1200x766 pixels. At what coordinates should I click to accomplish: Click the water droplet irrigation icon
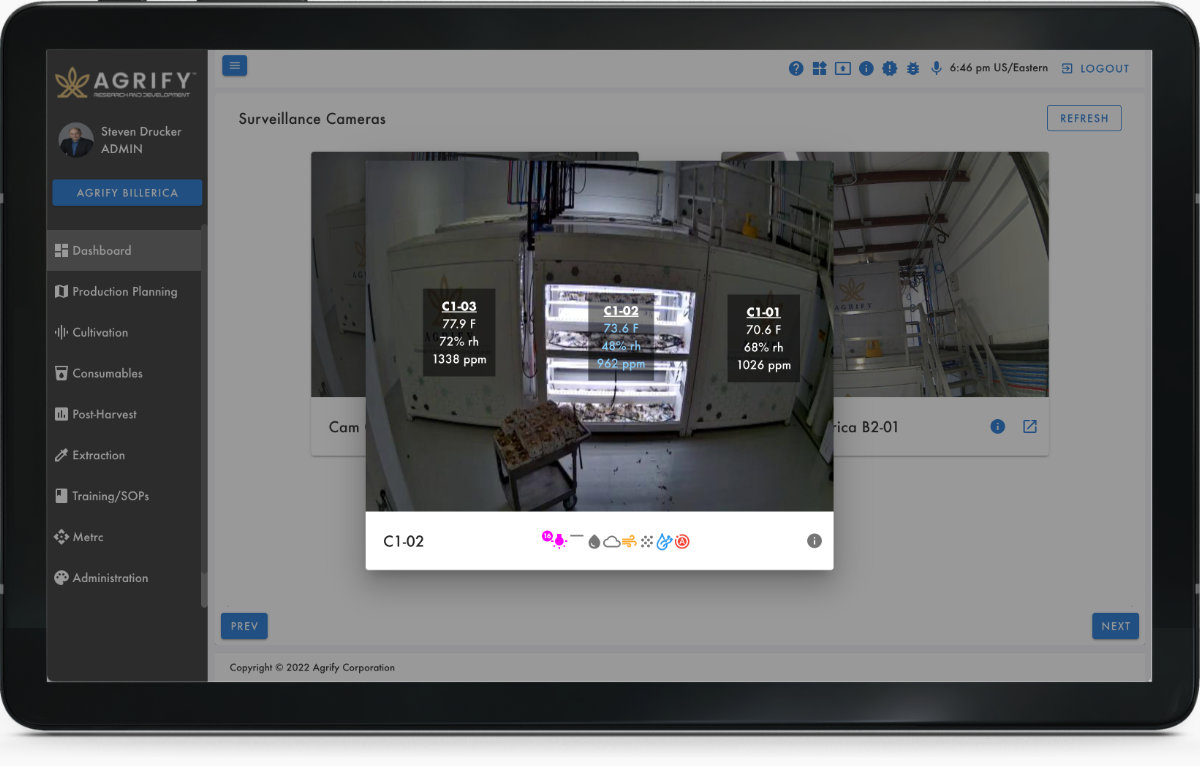point(594,541)
